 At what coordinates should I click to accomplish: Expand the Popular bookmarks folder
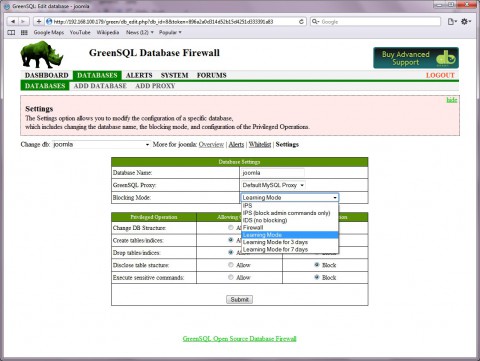(x=170, y=32)
